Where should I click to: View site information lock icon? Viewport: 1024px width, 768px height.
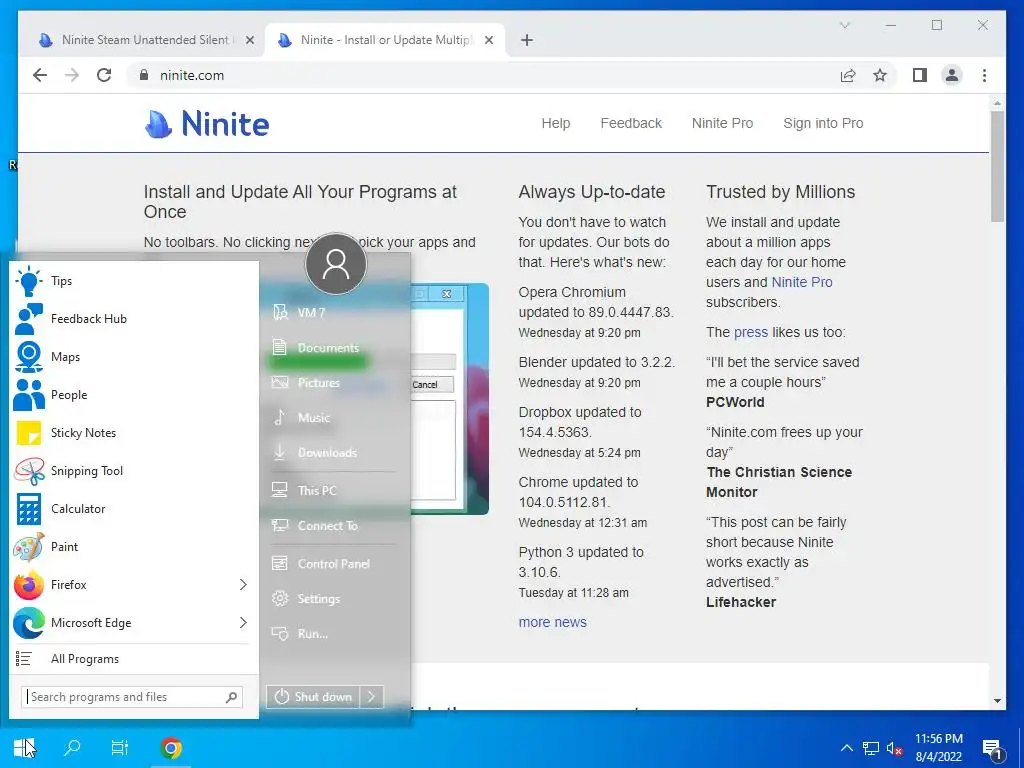coord(144,75)
